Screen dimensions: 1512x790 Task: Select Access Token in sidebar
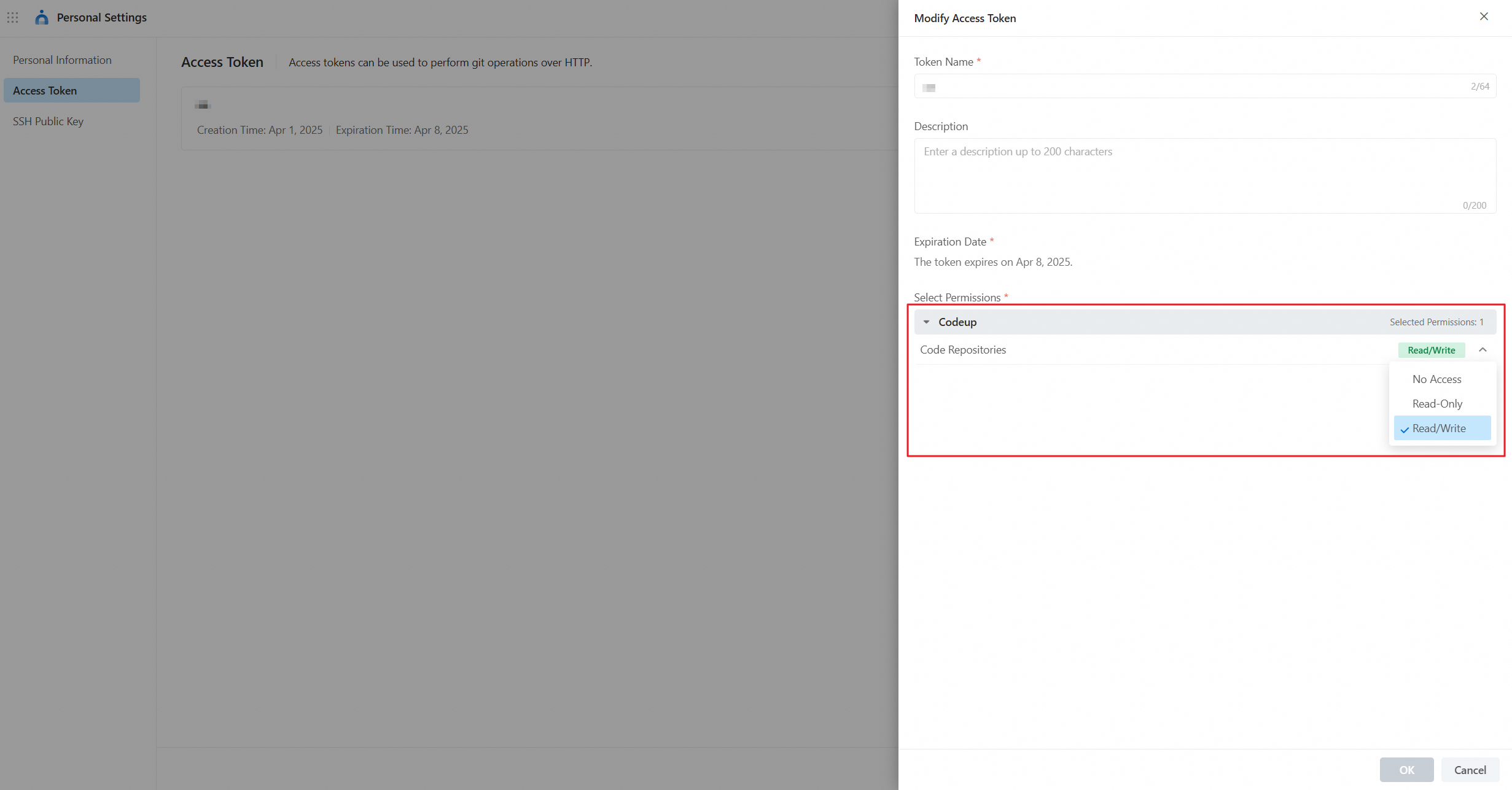(45, 91)
